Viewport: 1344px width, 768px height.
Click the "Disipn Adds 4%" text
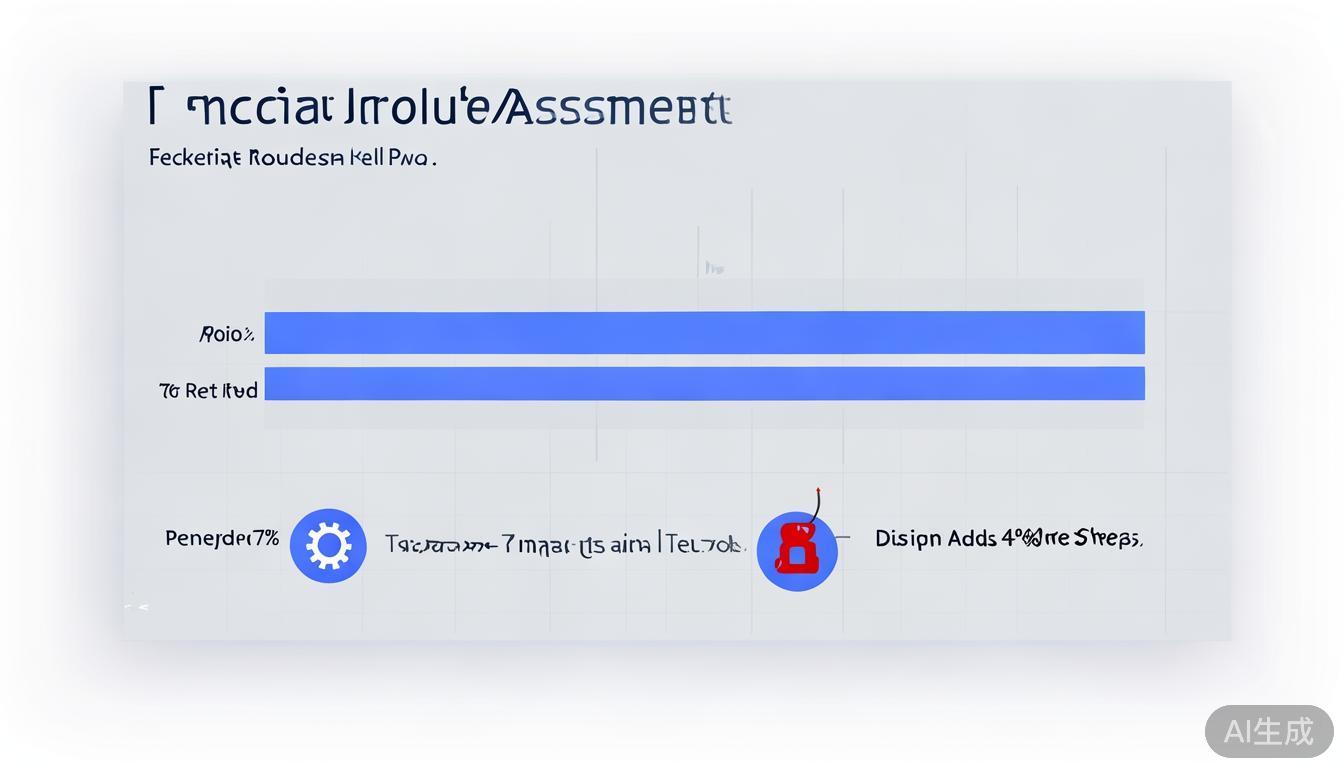[x=1008, y=539]
